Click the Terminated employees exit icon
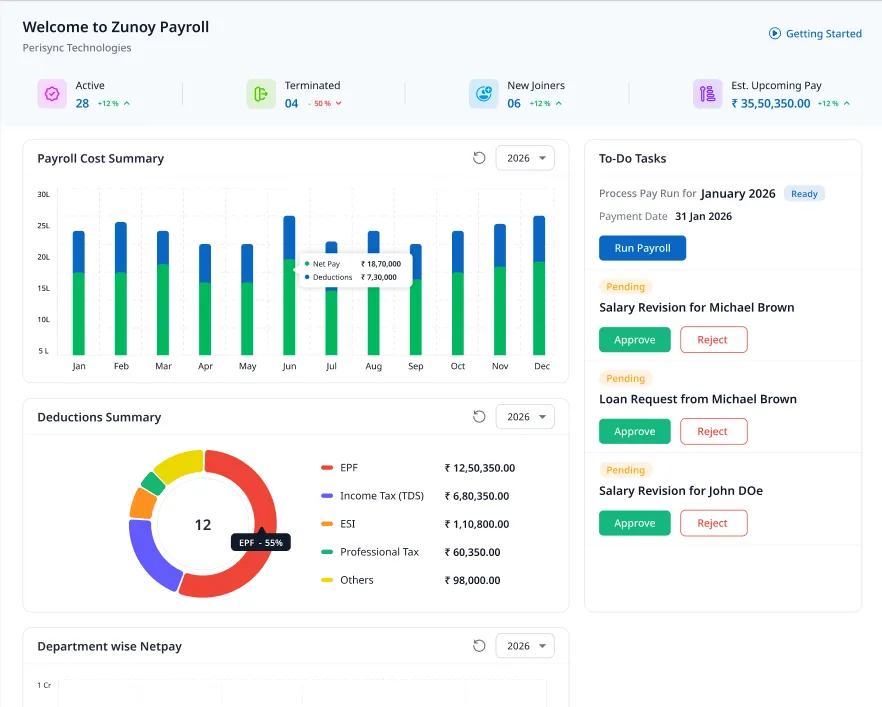 [x=261, y=93]
